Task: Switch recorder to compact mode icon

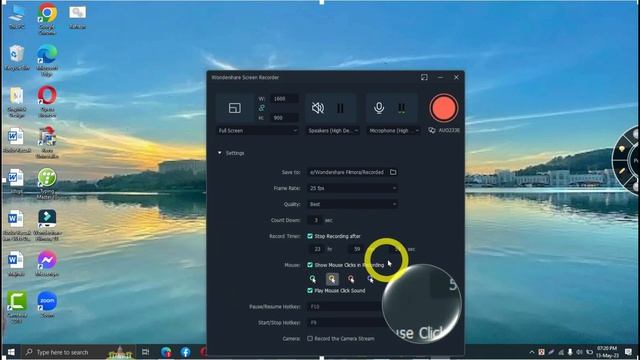Action: pos(424,77)
